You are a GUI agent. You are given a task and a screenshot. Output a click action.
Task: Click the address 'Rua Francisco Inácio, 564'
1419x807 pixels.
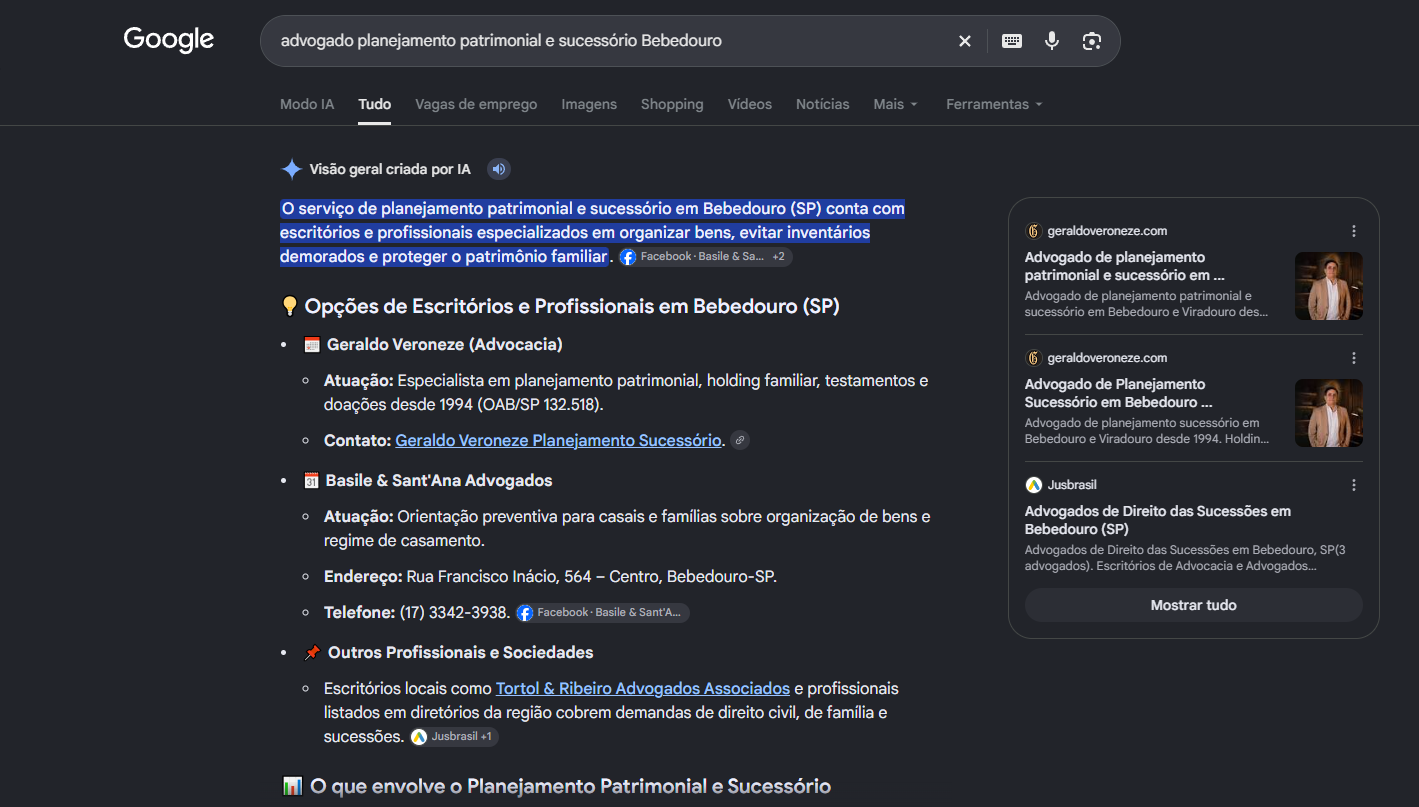[x=499, y=576]
